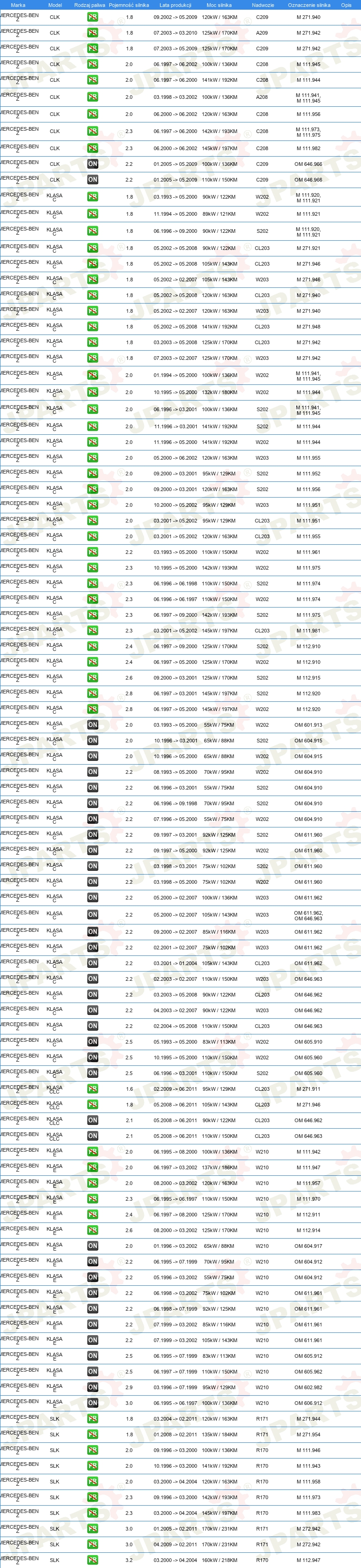Select date range '04.2009 -> 02.2011'

click(175, 1544)
